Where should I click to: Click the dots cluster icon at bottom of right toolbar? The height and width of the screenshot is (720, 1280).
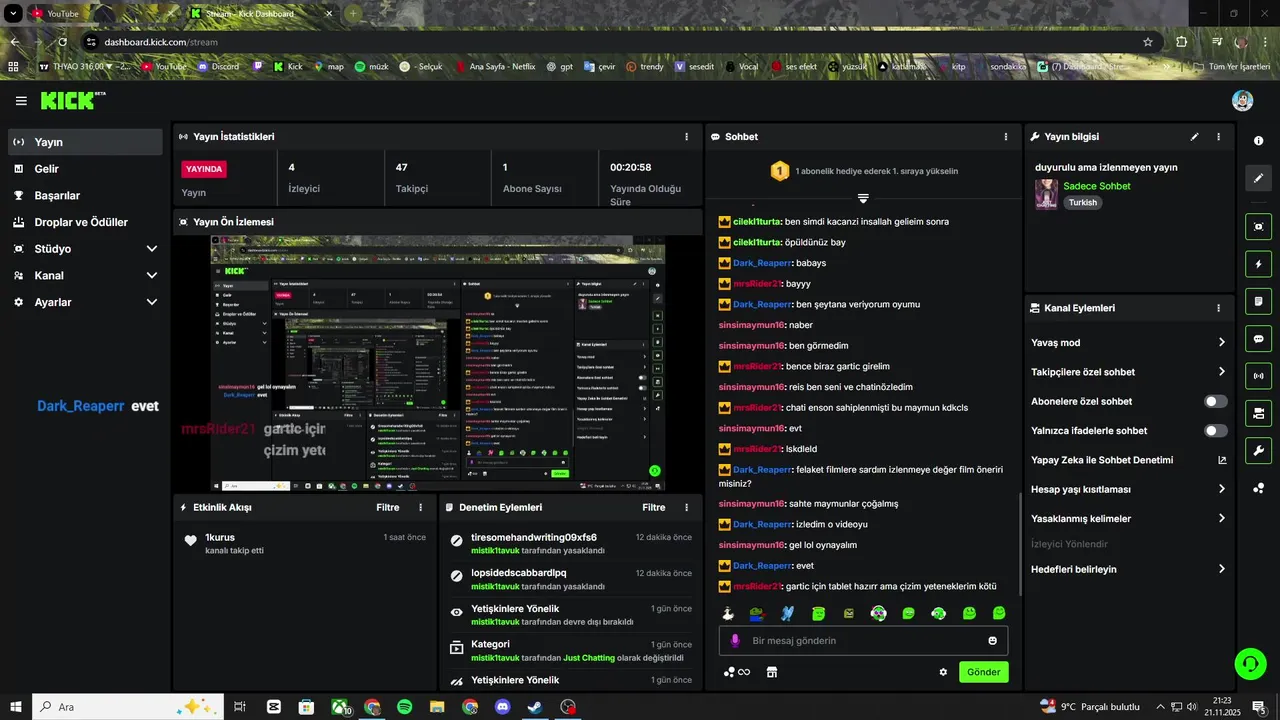coord(1259,488)
